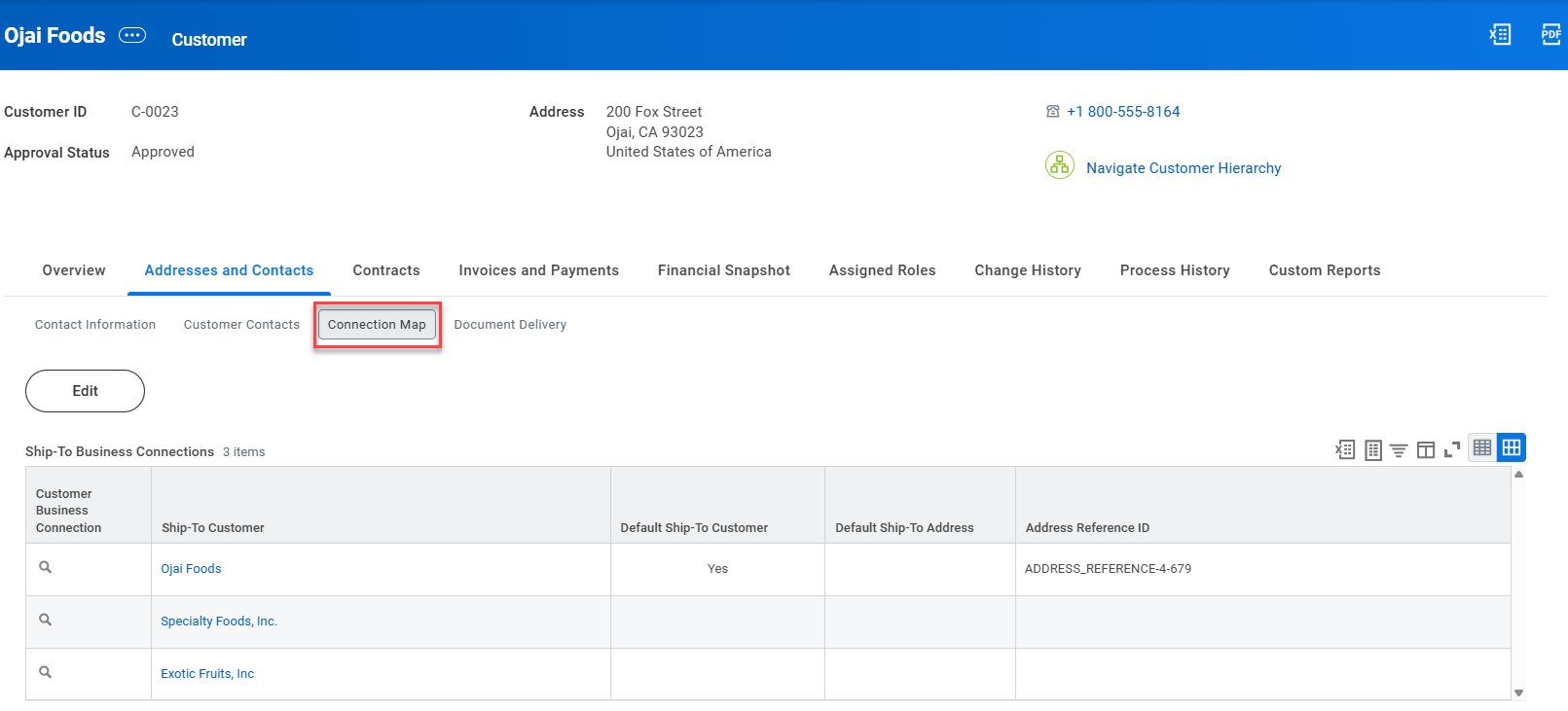Open Invoices and Payments tab
Viewport: 1568px width, 711px height.
click(539, 270)
